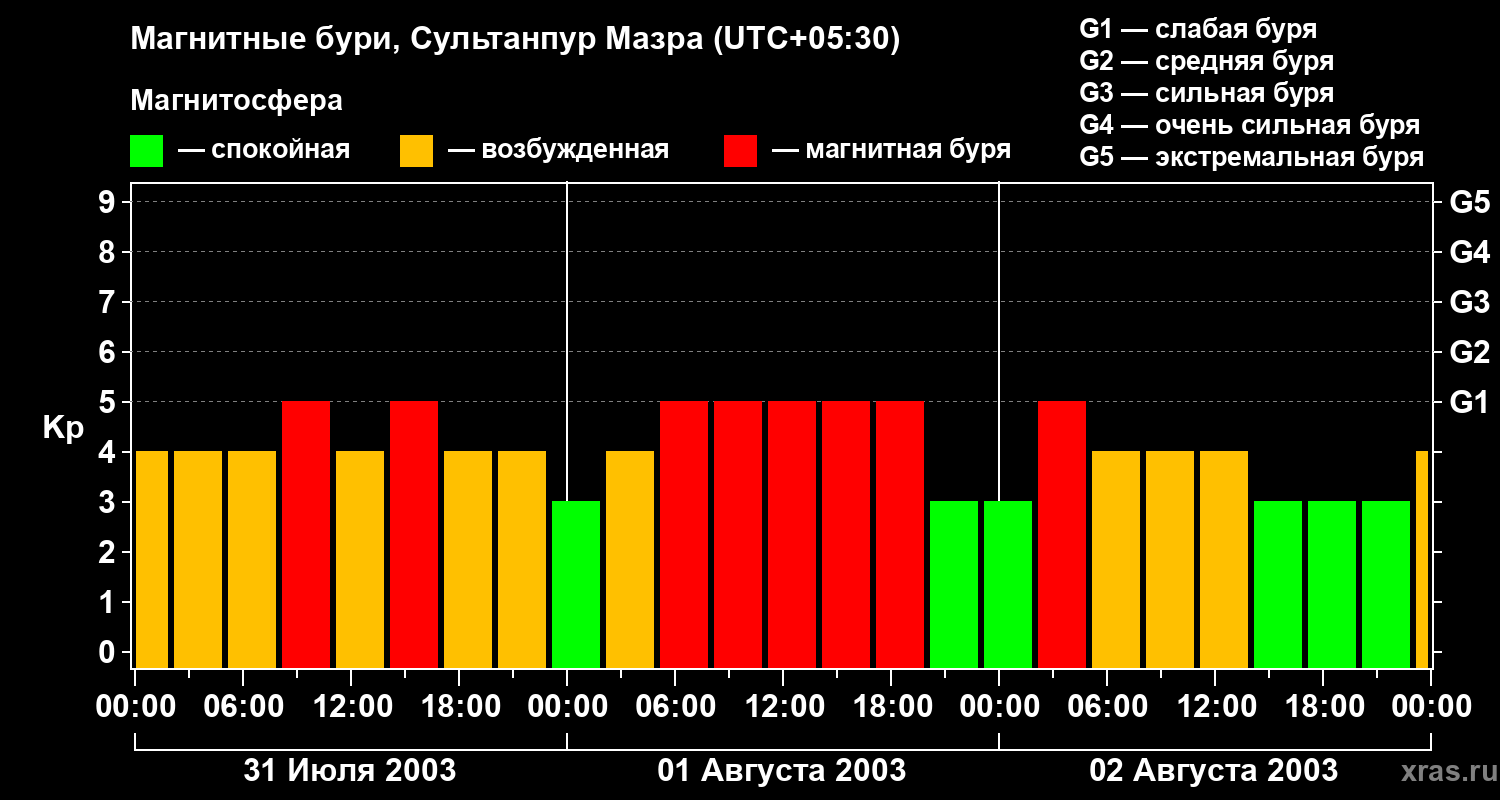Click the '18:00' time label above 01 Августа
Screen dimensions: 1500x800
click(x=891, y=707)
